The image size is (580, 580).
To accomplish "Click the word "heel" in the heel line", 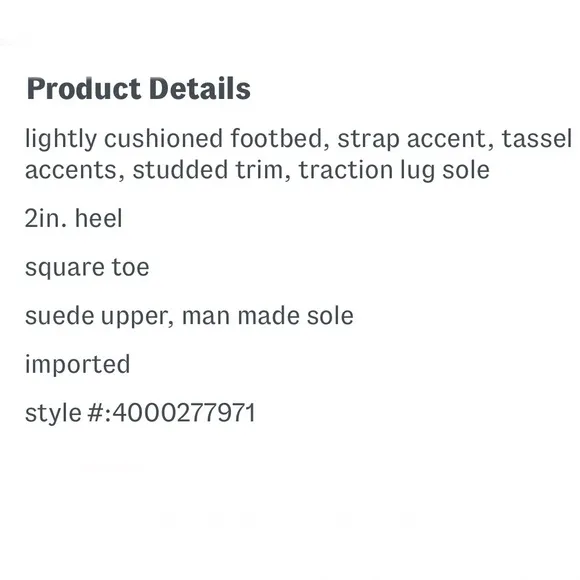I will tap(99, 218).
